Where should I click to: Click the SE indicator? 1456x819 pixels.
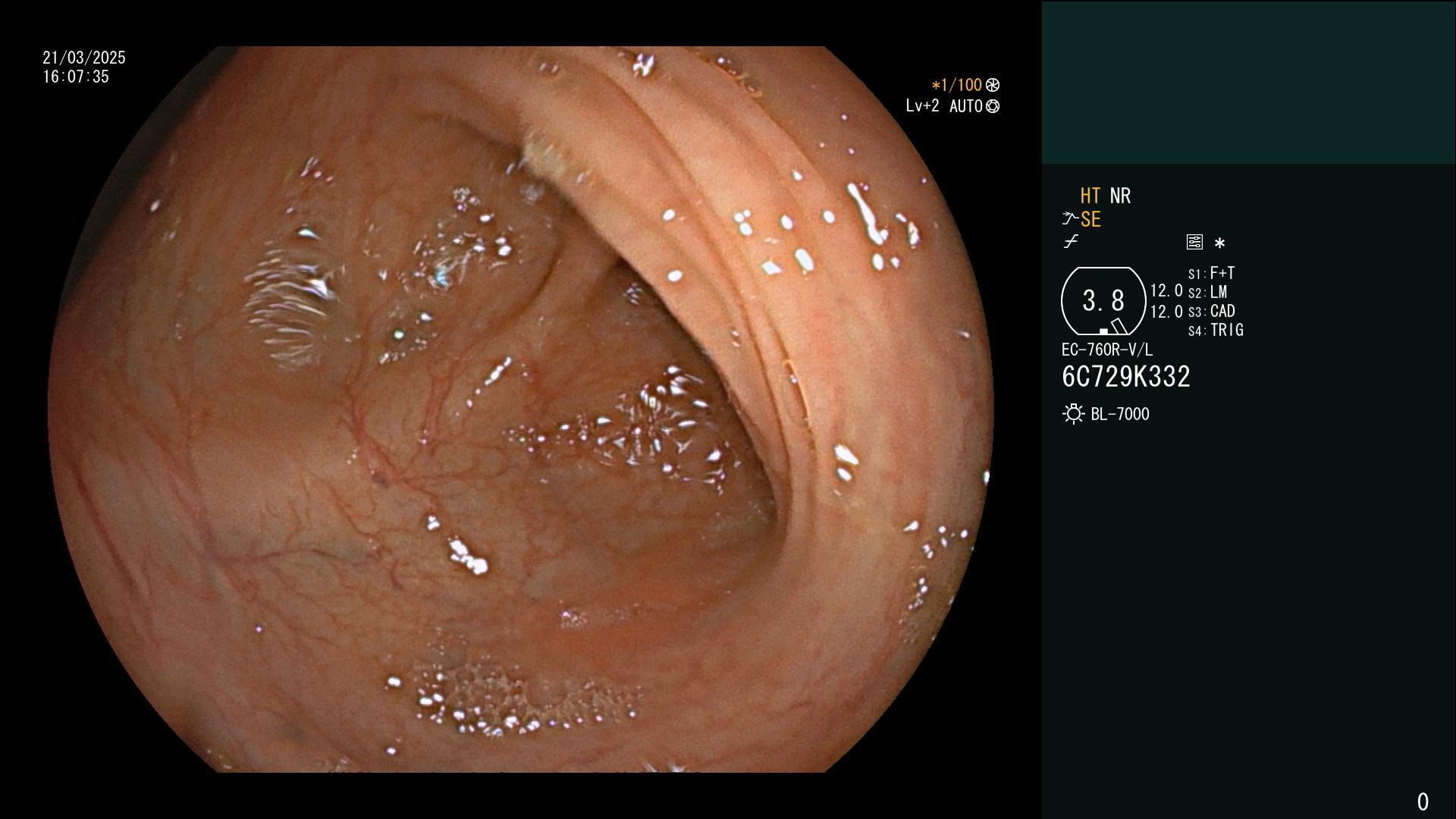pyautogui.click(x=1090, y=219)
